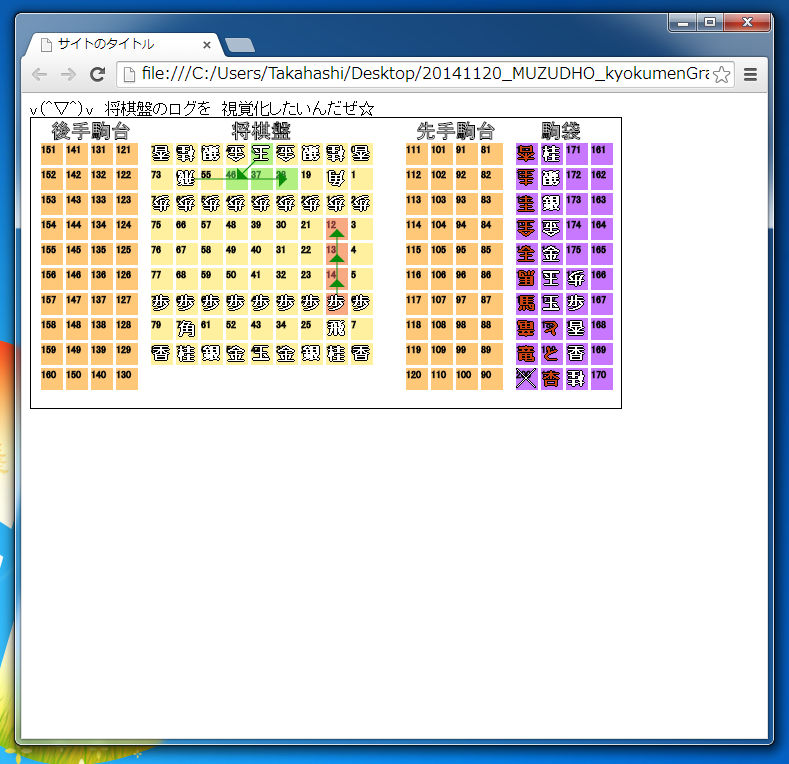This screenshot has height=764, width=789.
Task: Select the white 桂 knight in the purple bag
Action: point(551,154)
